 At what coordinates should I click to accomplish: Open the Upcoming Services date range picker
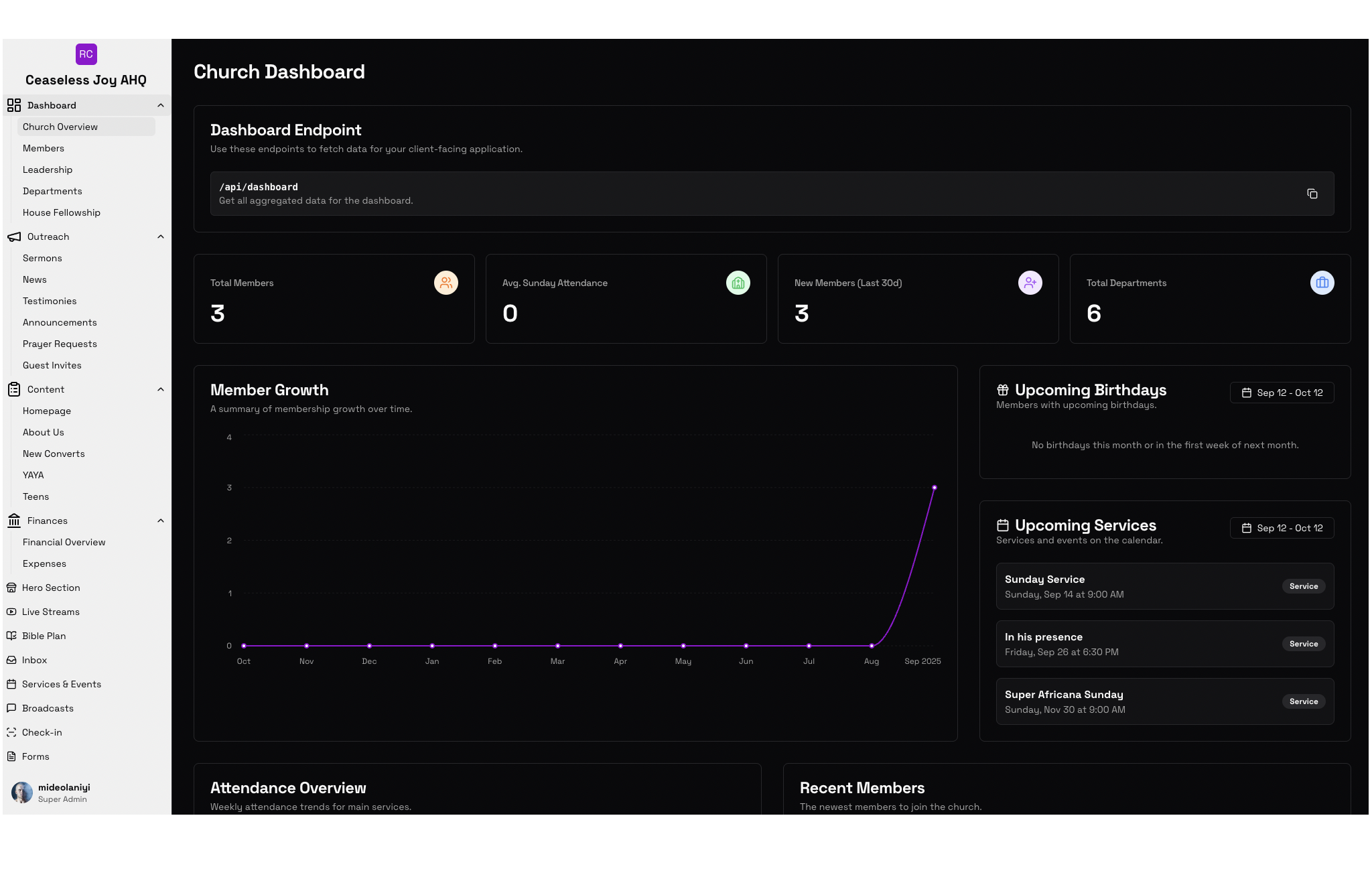click(x=1281, y=528)
